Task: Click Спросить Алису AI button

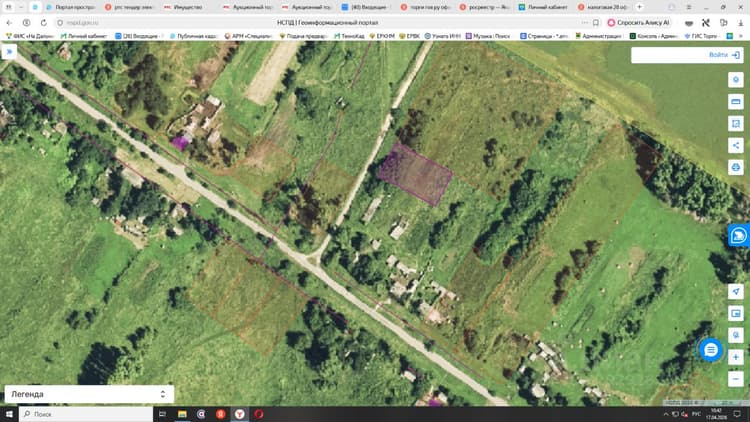Action: click(639, 22)
